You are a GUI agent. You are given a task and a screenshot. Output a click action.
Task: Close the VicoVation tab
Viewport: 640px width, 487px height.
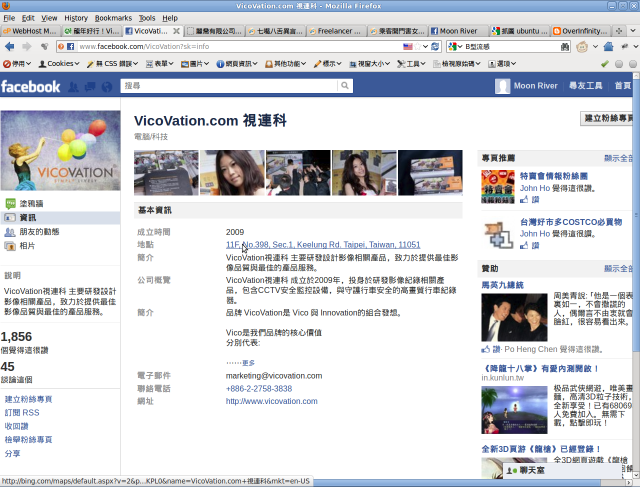click(x=176, y=31)
